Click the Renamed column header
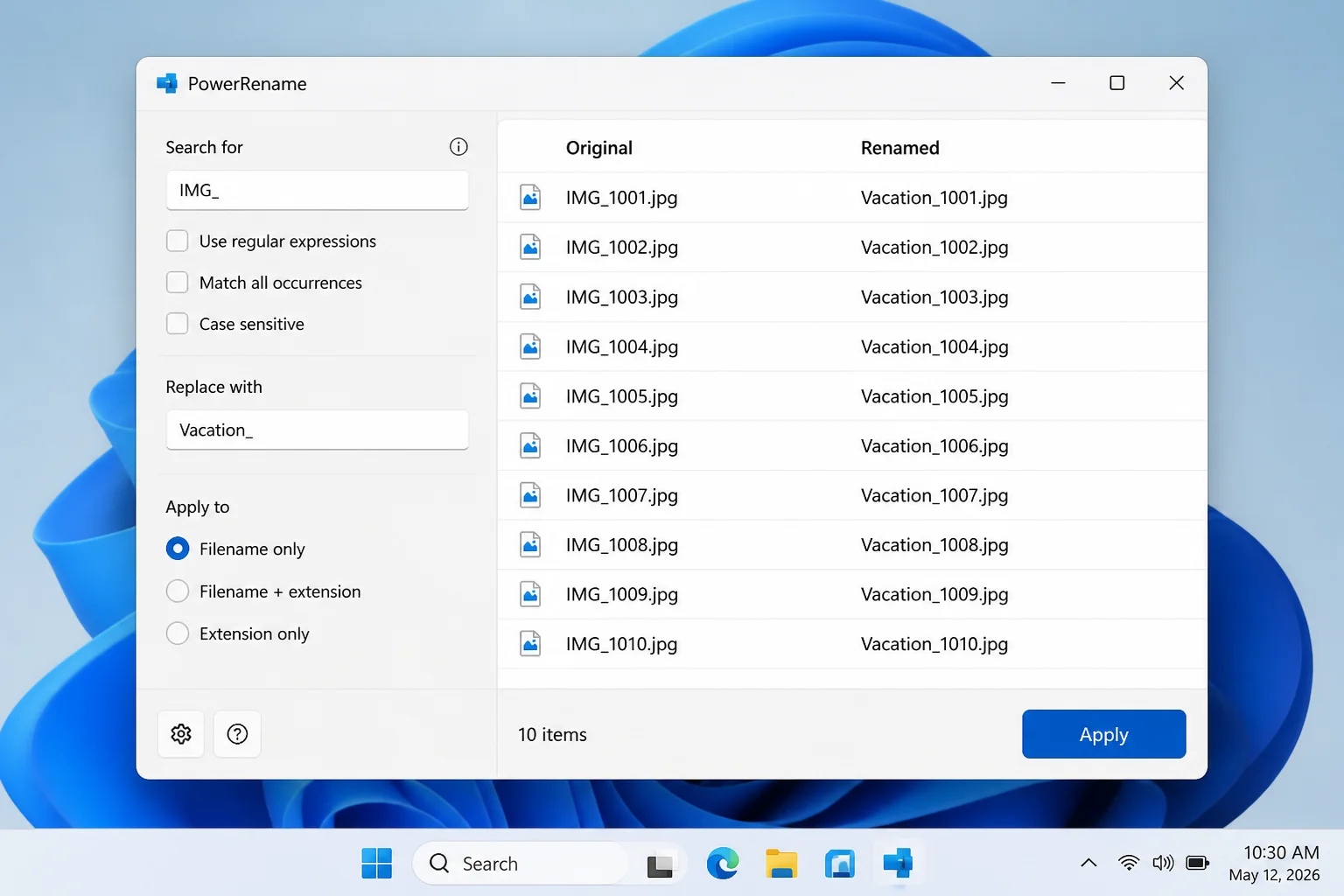Image resolution: width=1344 pixels, height=896 pixels. click(899, 148)
